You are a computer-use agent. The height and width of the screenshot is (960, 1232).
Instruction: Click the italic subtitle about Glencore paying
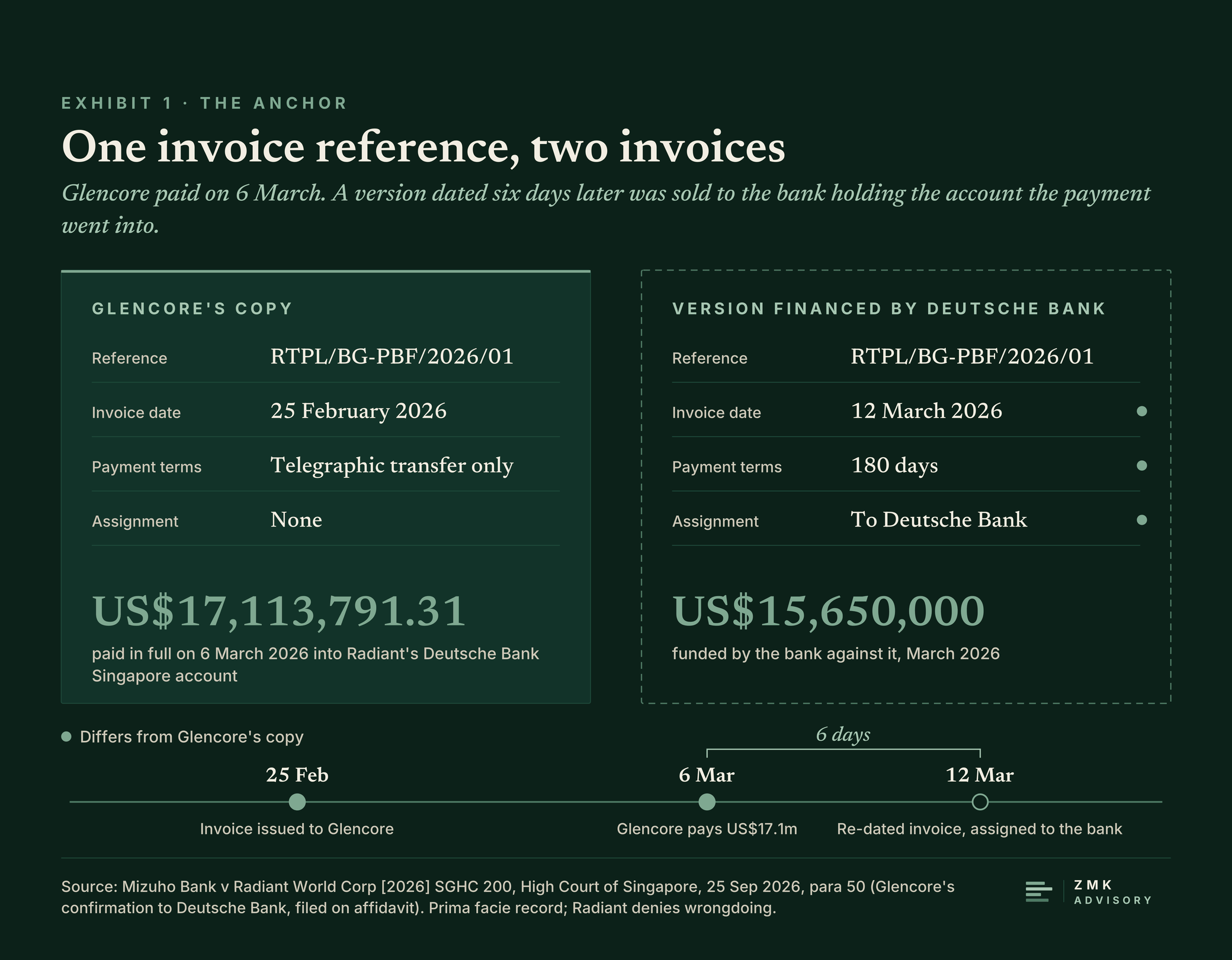point(606,209)
